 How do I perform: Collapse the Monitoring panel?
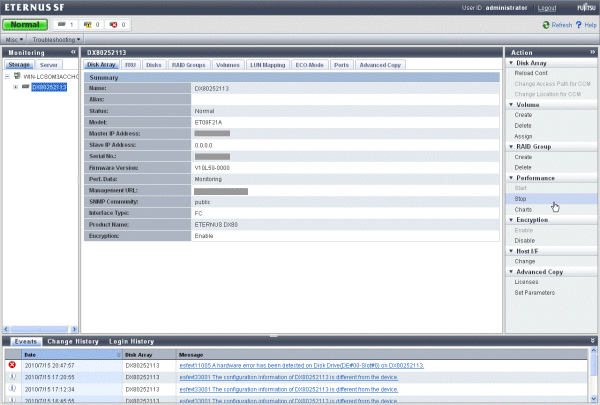point(73,52)
